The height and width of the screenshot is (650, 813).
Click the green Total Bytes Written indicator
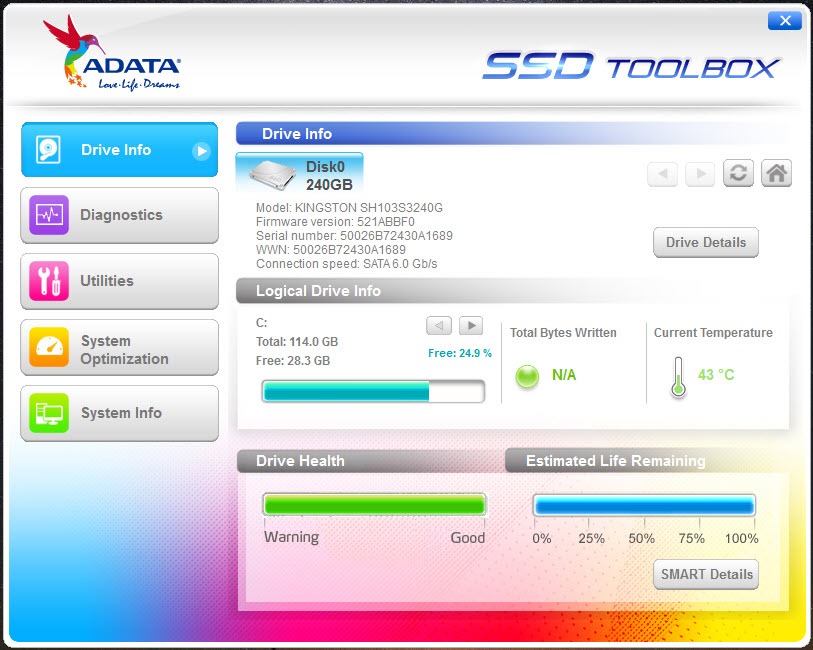[527, 376]
